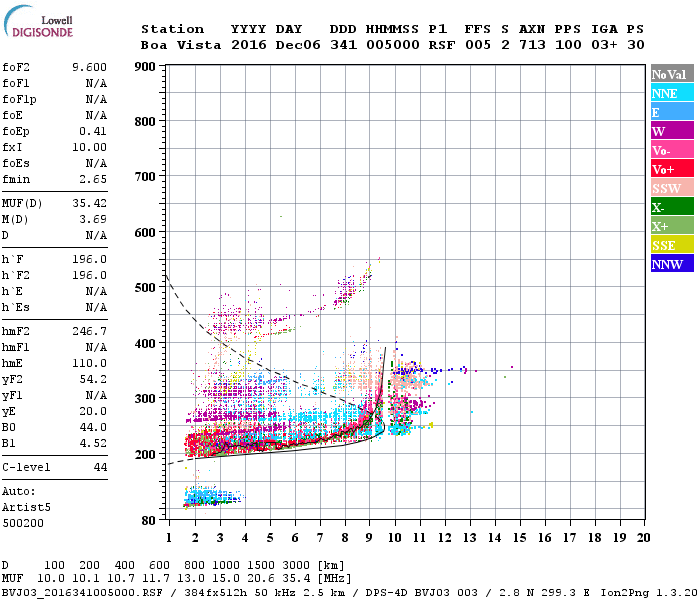This screenshot has height=600, width=700.
Task: Click the yE value 20.0
Action: click(x=93, y=412)
